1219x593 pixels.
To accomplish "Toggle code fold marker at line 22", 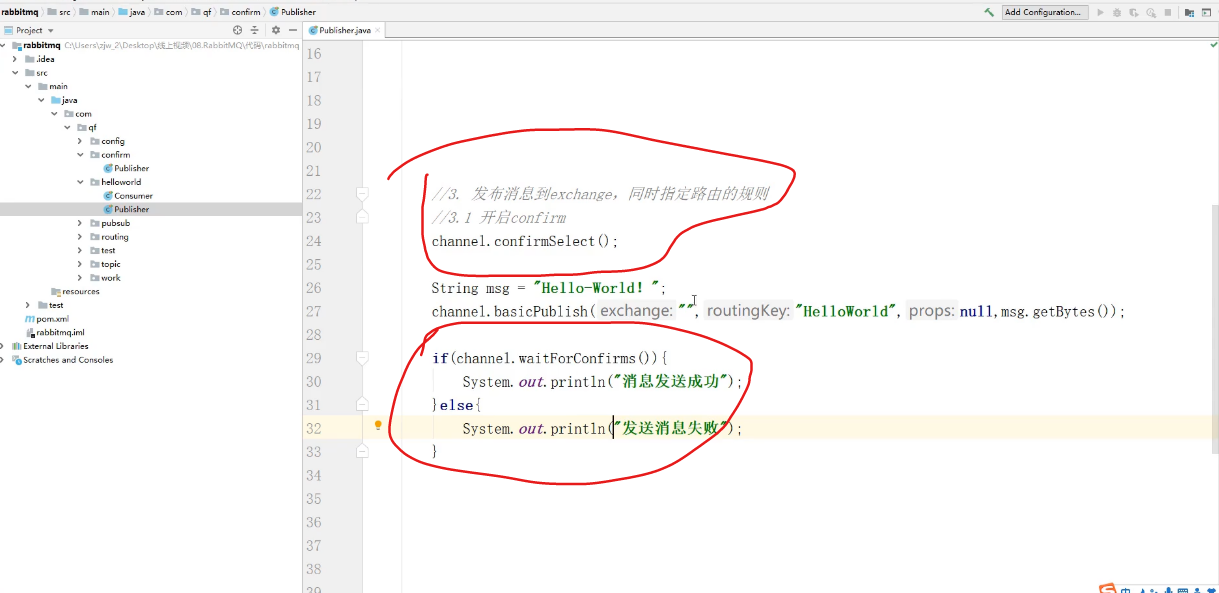I will click(363, 193).
